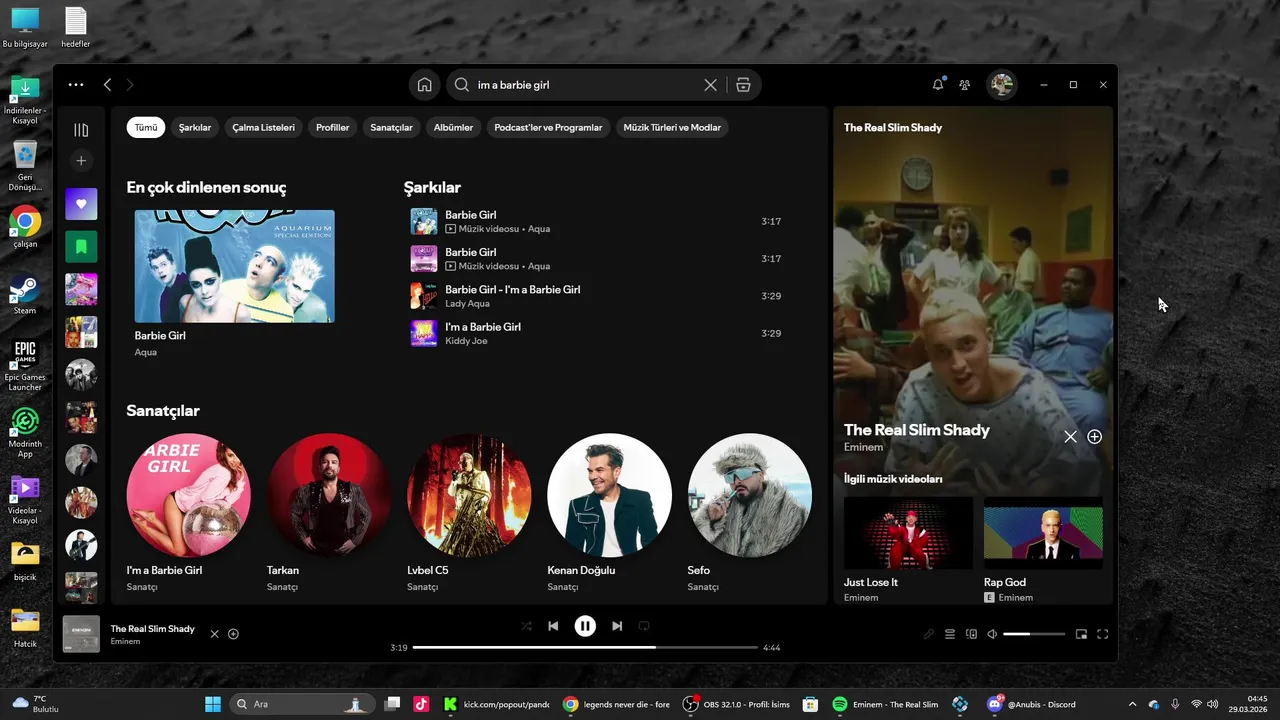The height and width of the screenshot is (720, 1280).
Task: Select Müzik Türleri ve Modlar chip
Action: coord(672,128)
